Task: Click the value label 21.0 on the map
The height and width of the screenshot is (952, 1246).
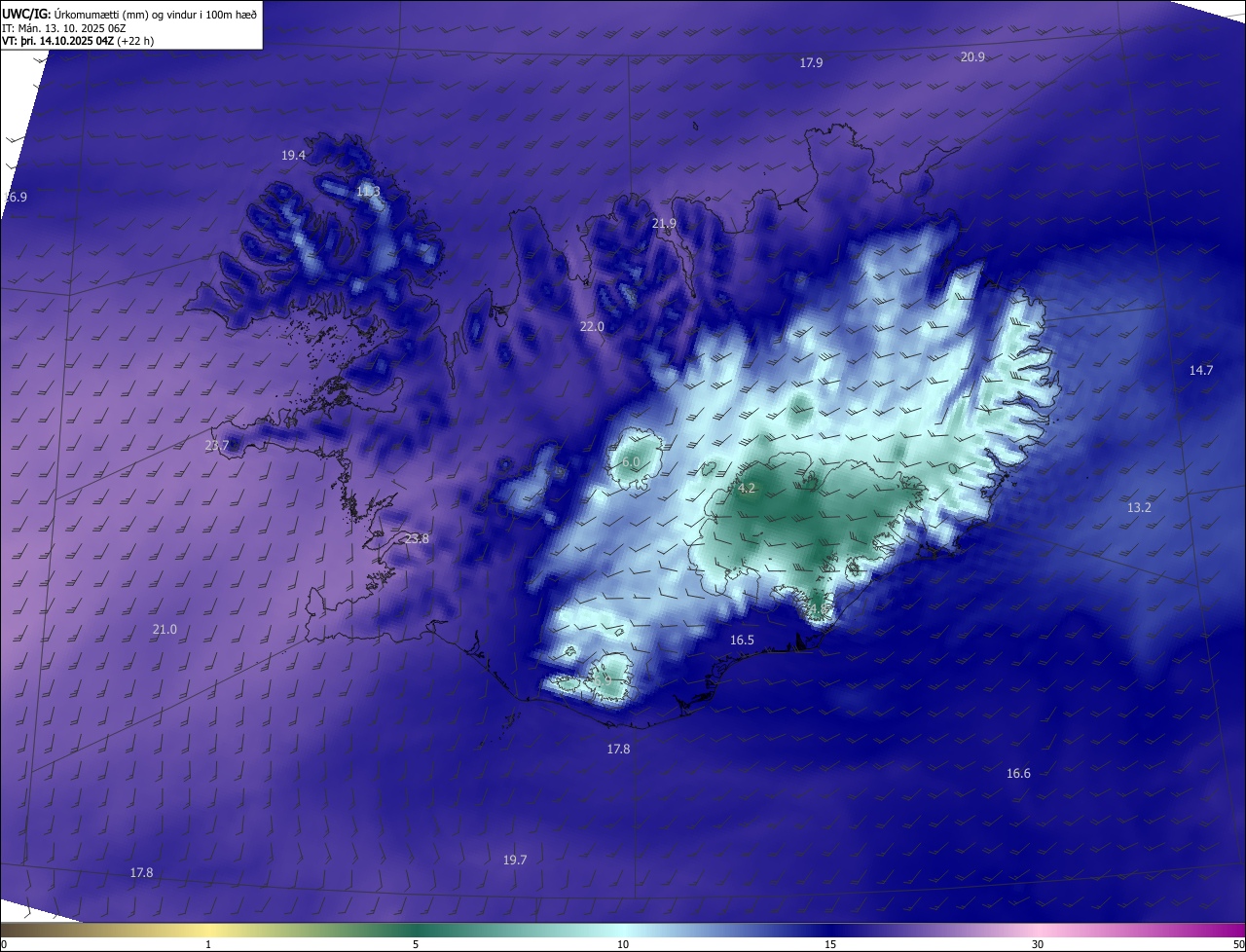Action: (165, 630)
